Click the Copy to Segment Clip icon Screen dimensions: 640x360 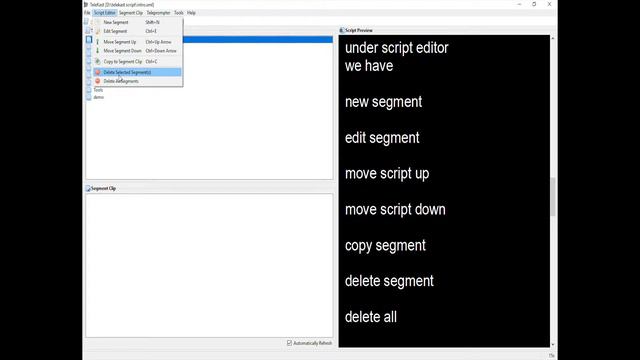(x=98, y=62)
